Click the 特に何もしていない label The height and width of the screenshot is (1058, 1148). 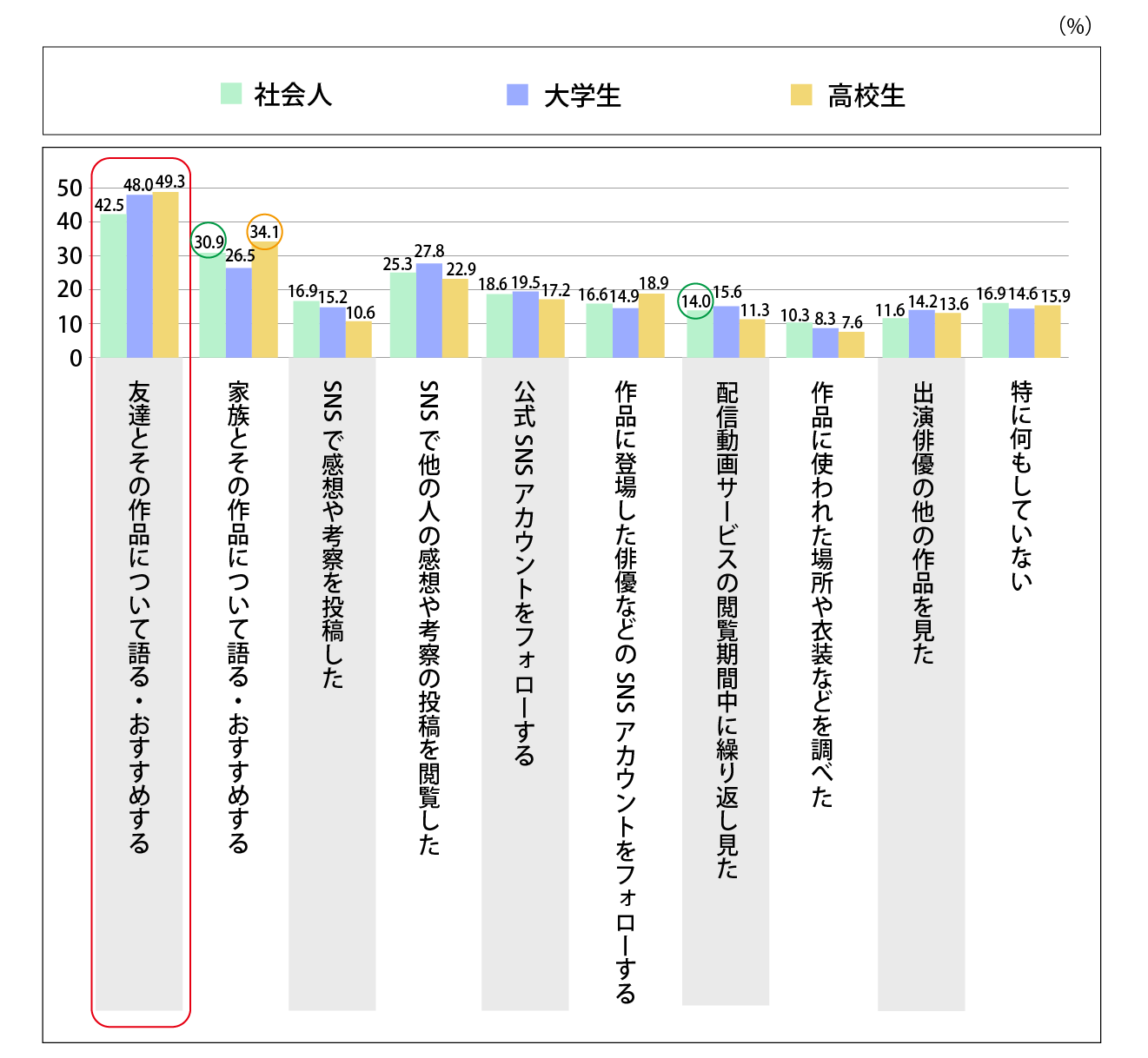coord(1022,486)
